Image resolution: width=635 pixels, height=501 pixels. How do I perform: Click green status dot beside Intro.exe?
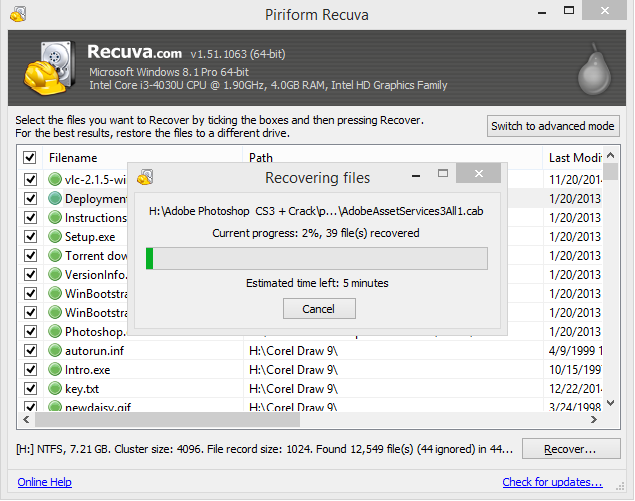click(x=55, y=369)
